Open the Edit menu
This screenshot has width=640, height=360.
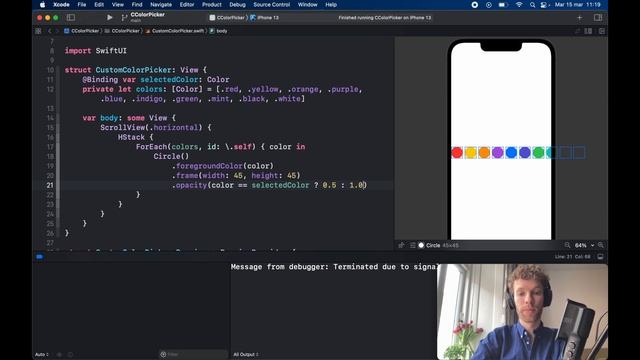pos(99,5)
